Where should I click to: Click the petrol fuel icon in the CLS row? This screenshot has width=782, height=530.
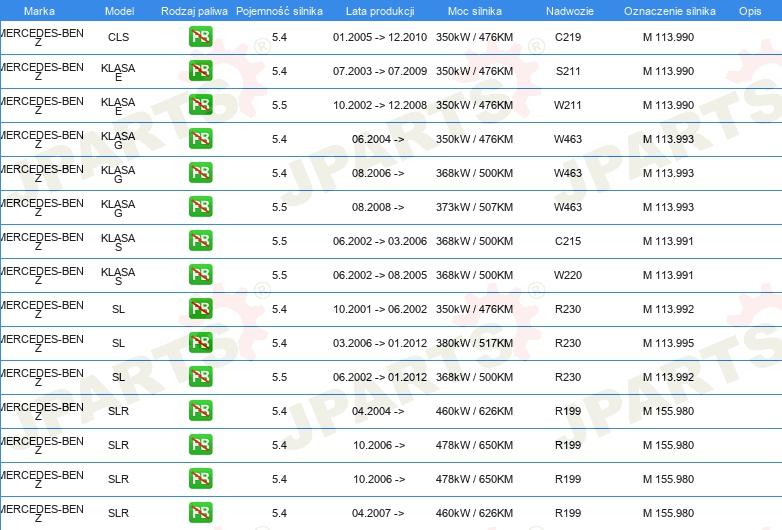200,36
